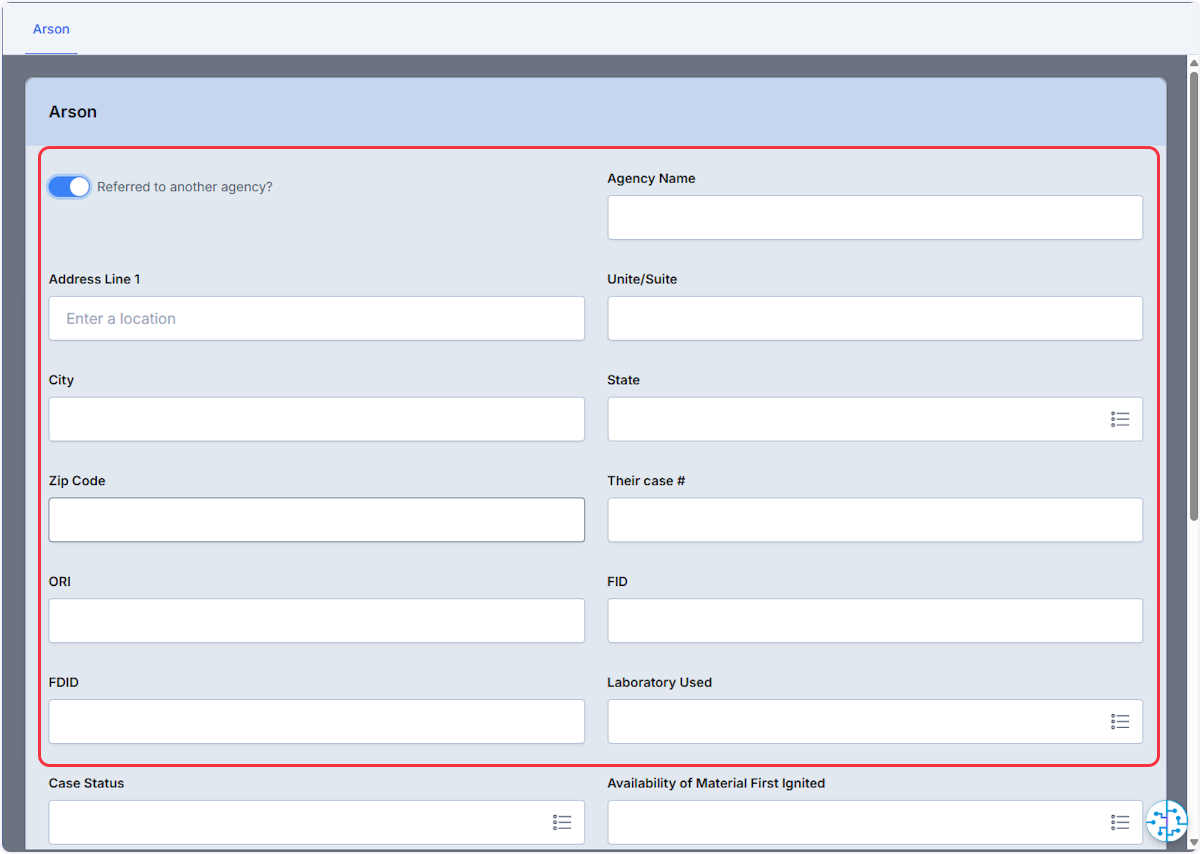Click the Arson panel heading

click(x=73, y=112)
